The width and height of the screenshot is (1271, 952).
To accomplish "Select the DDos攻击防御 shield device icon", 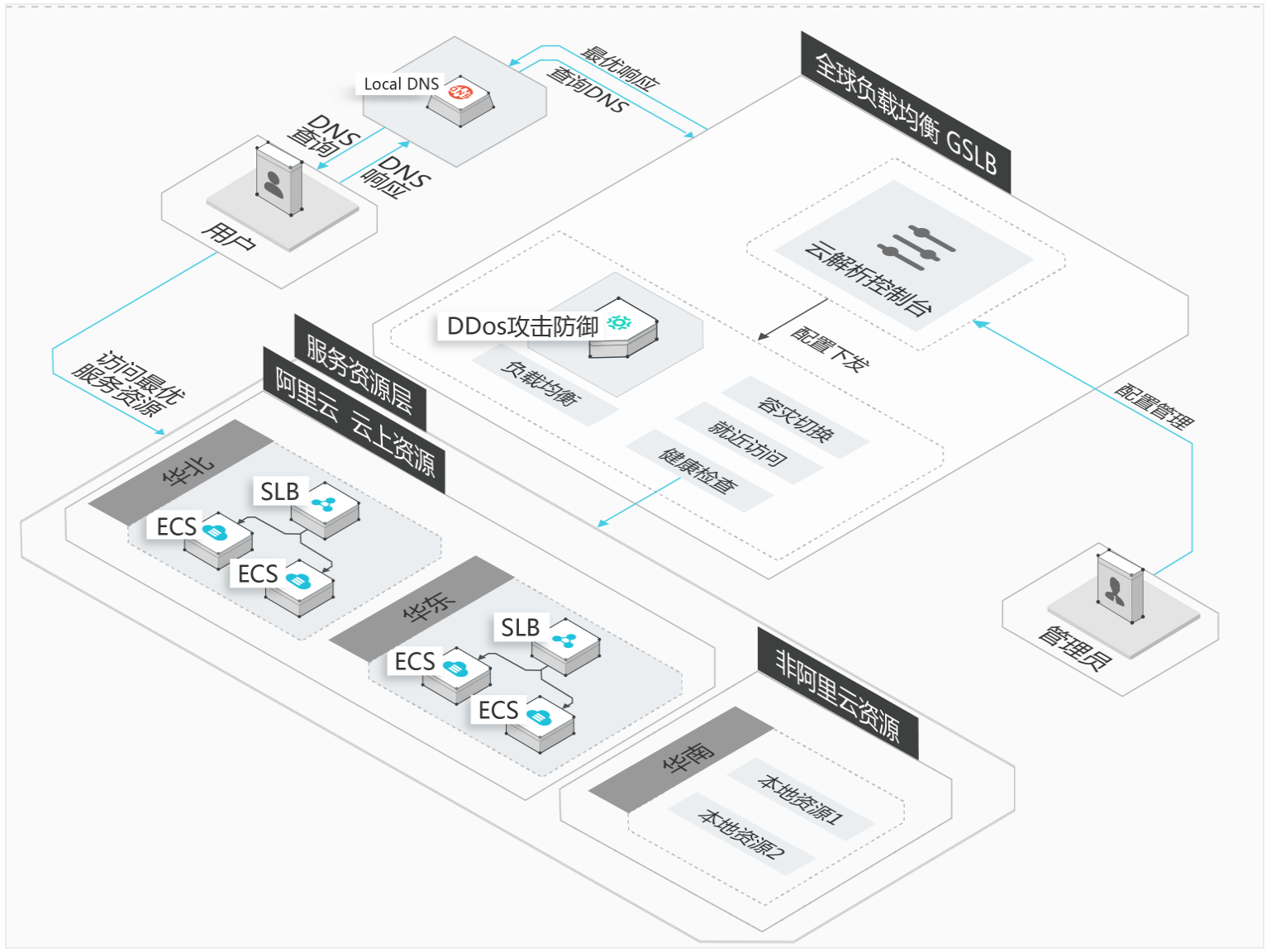I will tap(624, 328).
